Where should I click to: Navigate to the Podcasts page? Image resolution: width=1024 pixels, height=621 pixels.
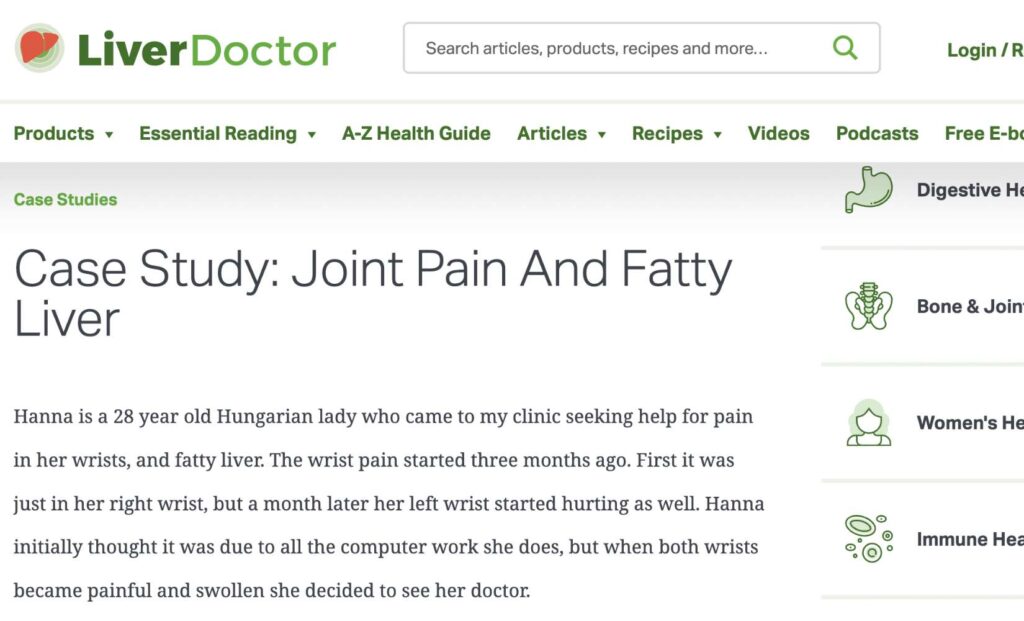(877, 133)
